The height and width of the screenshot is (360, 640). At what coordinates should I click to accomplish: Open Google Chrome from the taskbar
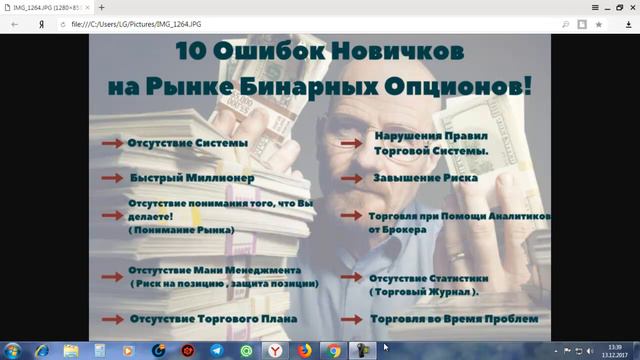[333, 351]
